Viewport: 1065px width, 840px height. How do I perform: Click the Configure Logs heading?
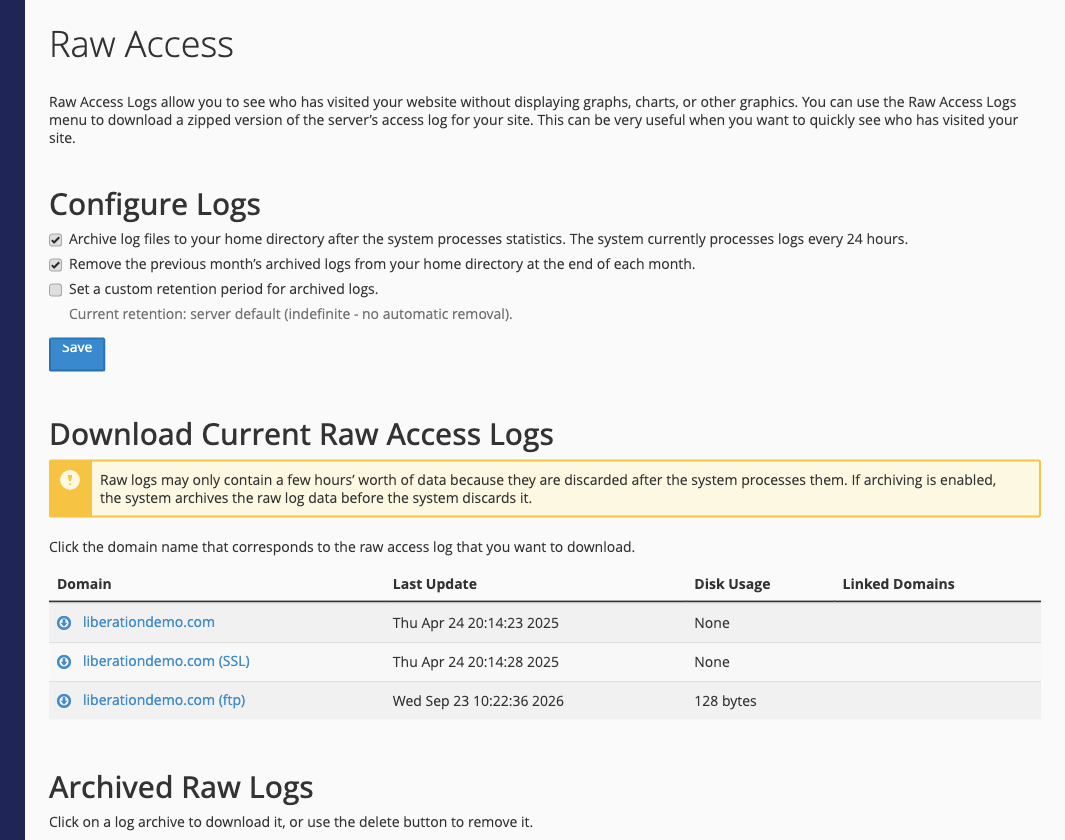(x=155, y=204)
